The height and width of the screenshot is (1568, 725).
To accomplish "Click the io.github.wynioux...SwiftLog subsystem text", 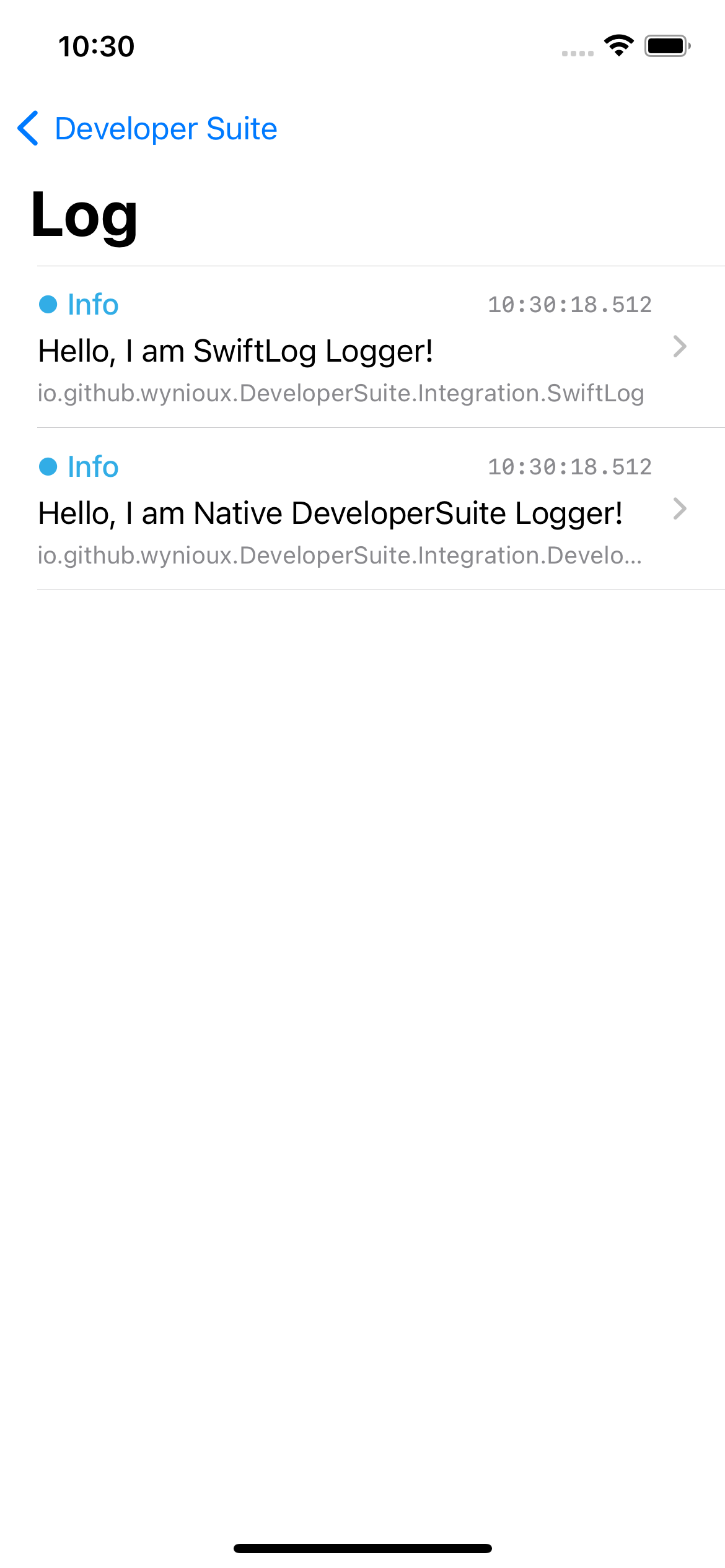I will (x=341, y=393).
